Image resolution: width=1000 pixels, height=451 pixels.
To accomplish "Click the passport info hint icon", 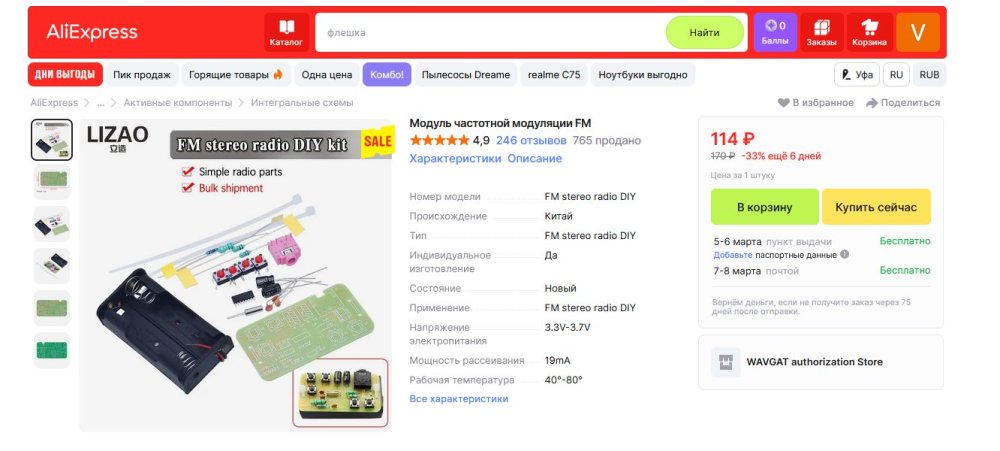I will click(x=844, y=255).
